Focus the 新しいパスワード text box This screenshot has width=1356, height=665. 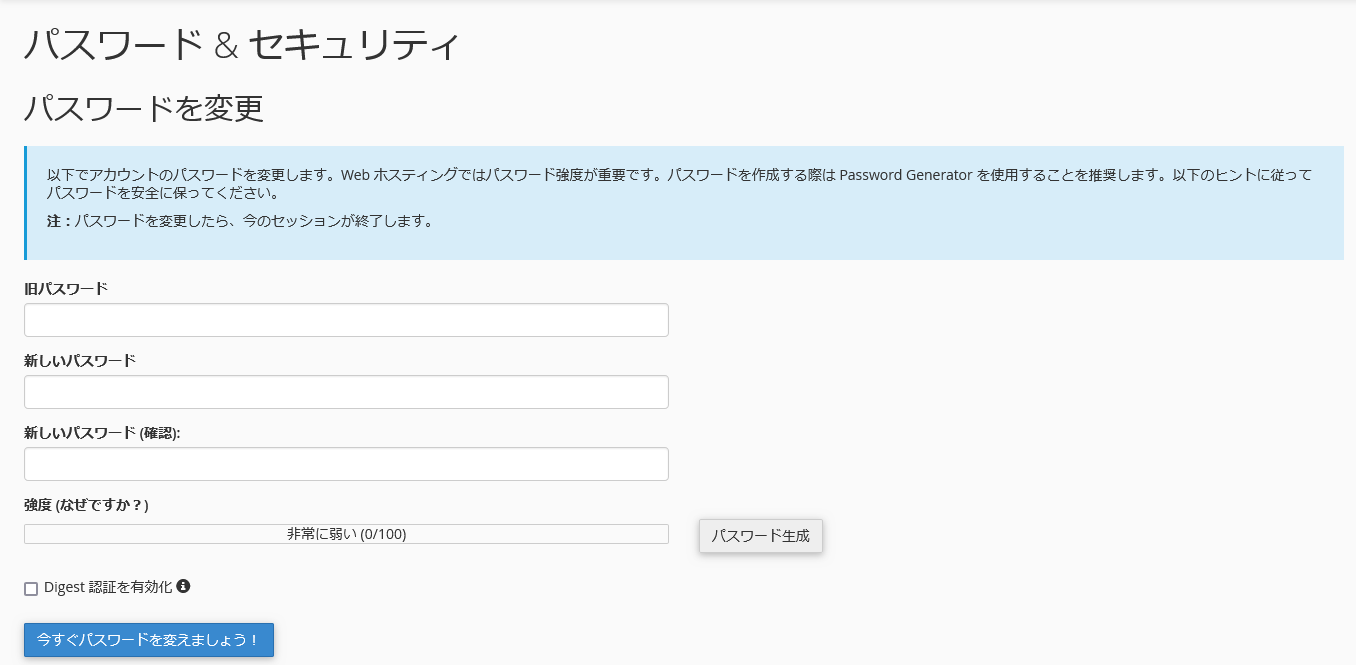[346, 391]
